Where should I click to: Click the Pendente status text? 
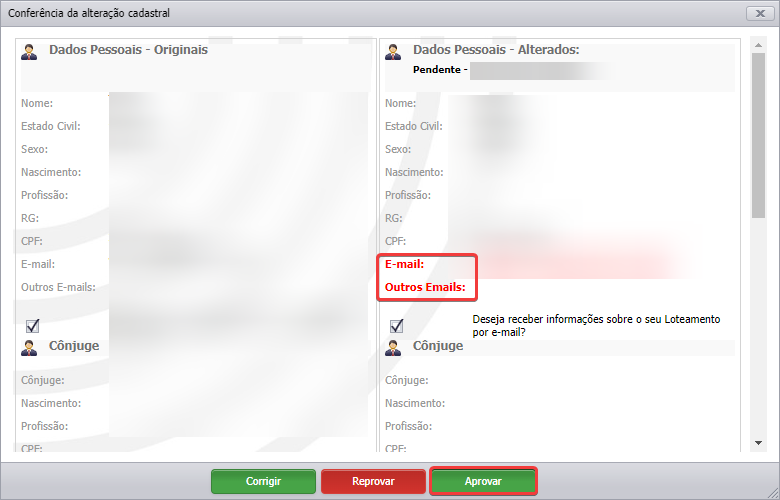[440, 70]
